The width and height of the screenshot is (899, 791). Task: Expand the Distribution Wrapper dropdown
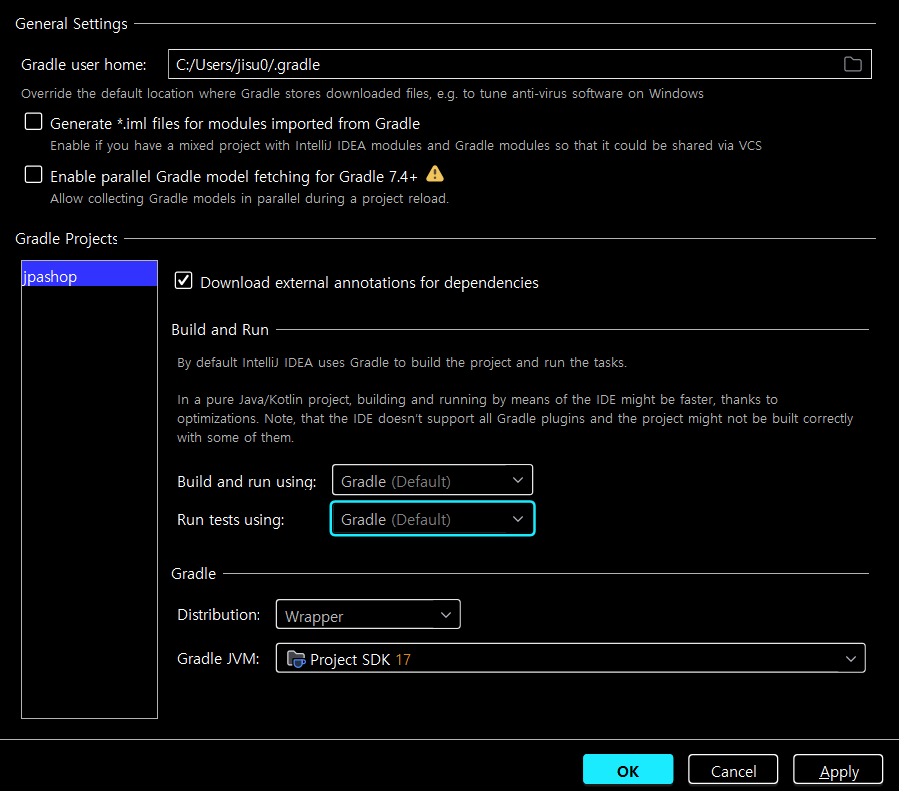pos(368,614)
